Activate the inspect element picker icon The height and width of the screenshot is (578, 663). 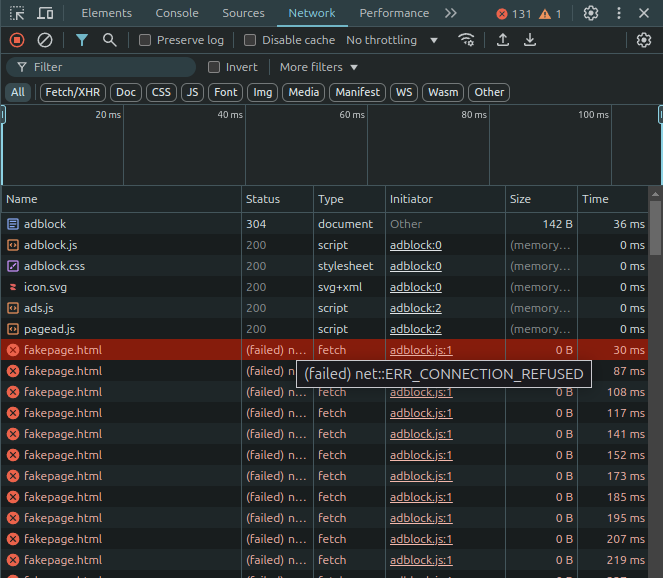click(x=17, y=14)
